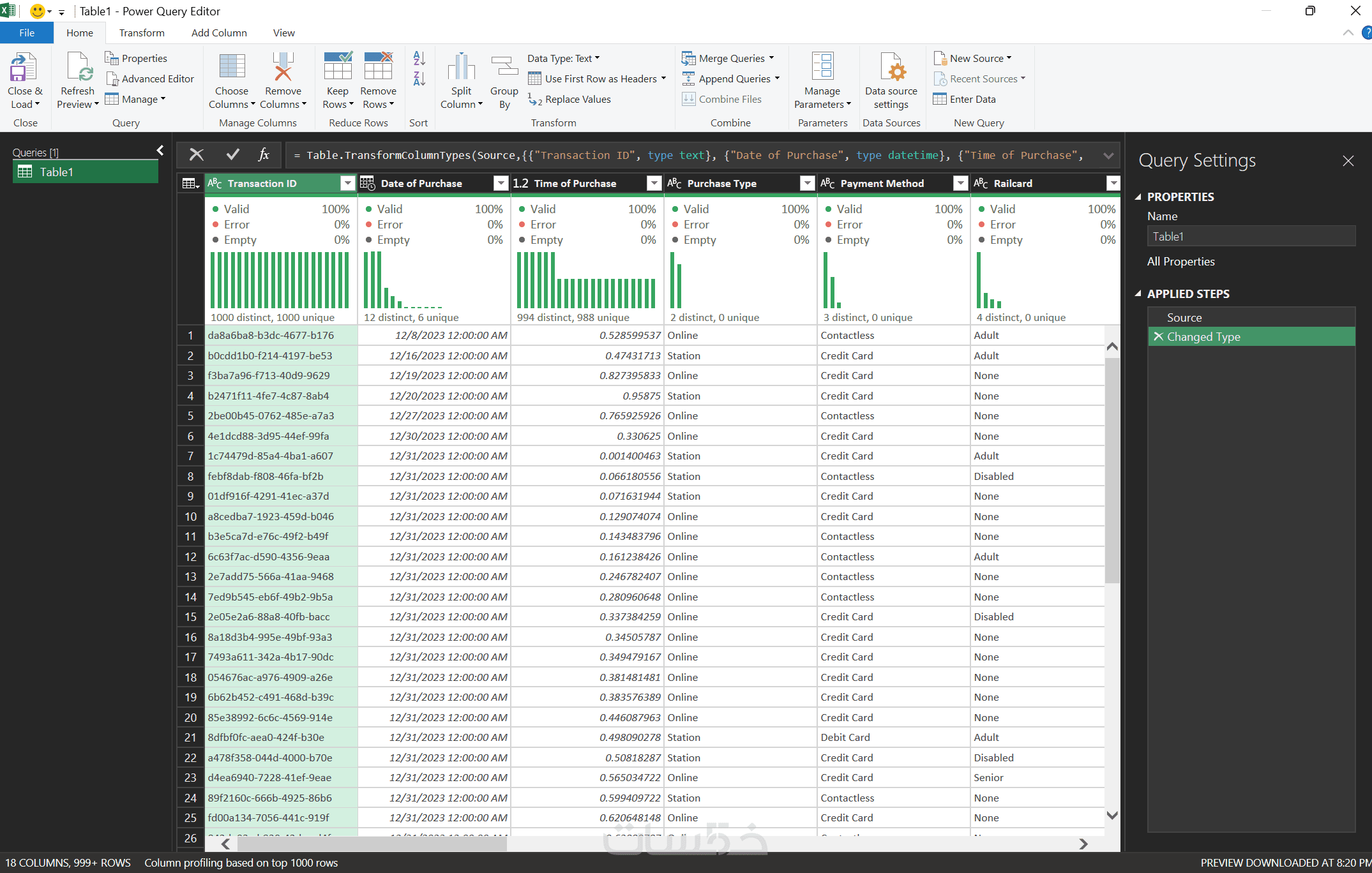Select the Changed Type applied step
The image size is (1372, 873).
(1251, 336)
